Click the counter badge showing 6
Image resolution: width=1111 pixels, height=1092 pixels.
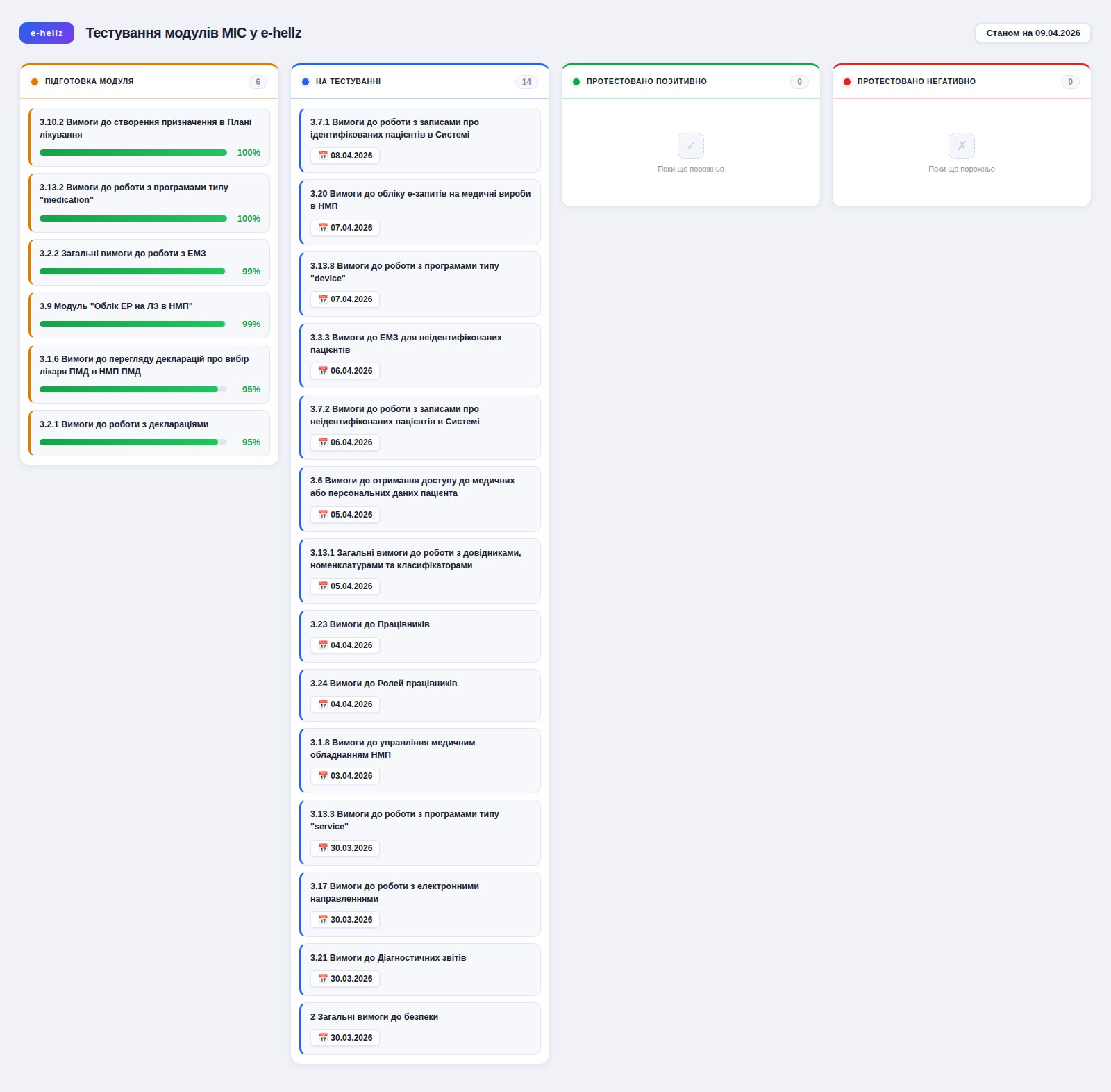(258, 81)
